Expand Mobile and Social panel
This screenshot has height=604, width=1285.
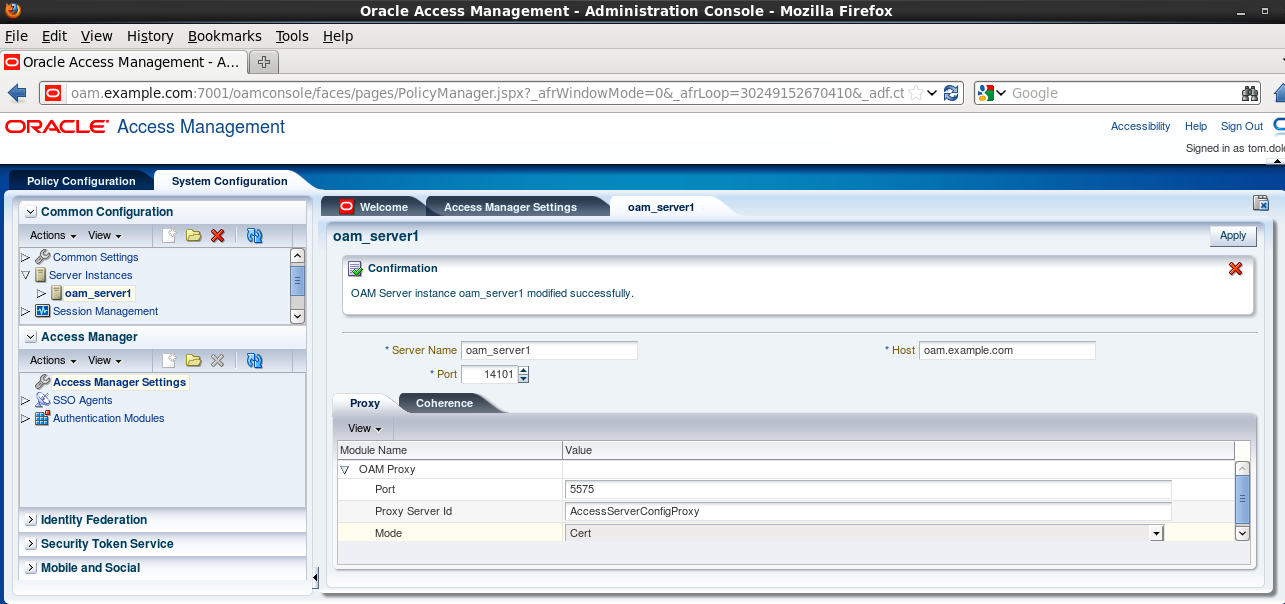(31, 568)
